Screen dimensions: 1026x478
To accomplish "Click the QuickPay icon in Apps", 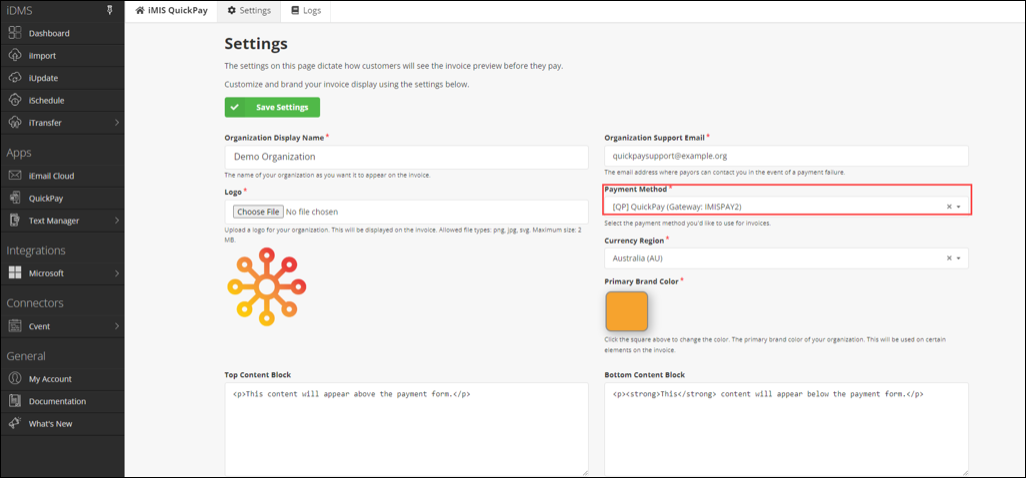I will pos(15,198).
